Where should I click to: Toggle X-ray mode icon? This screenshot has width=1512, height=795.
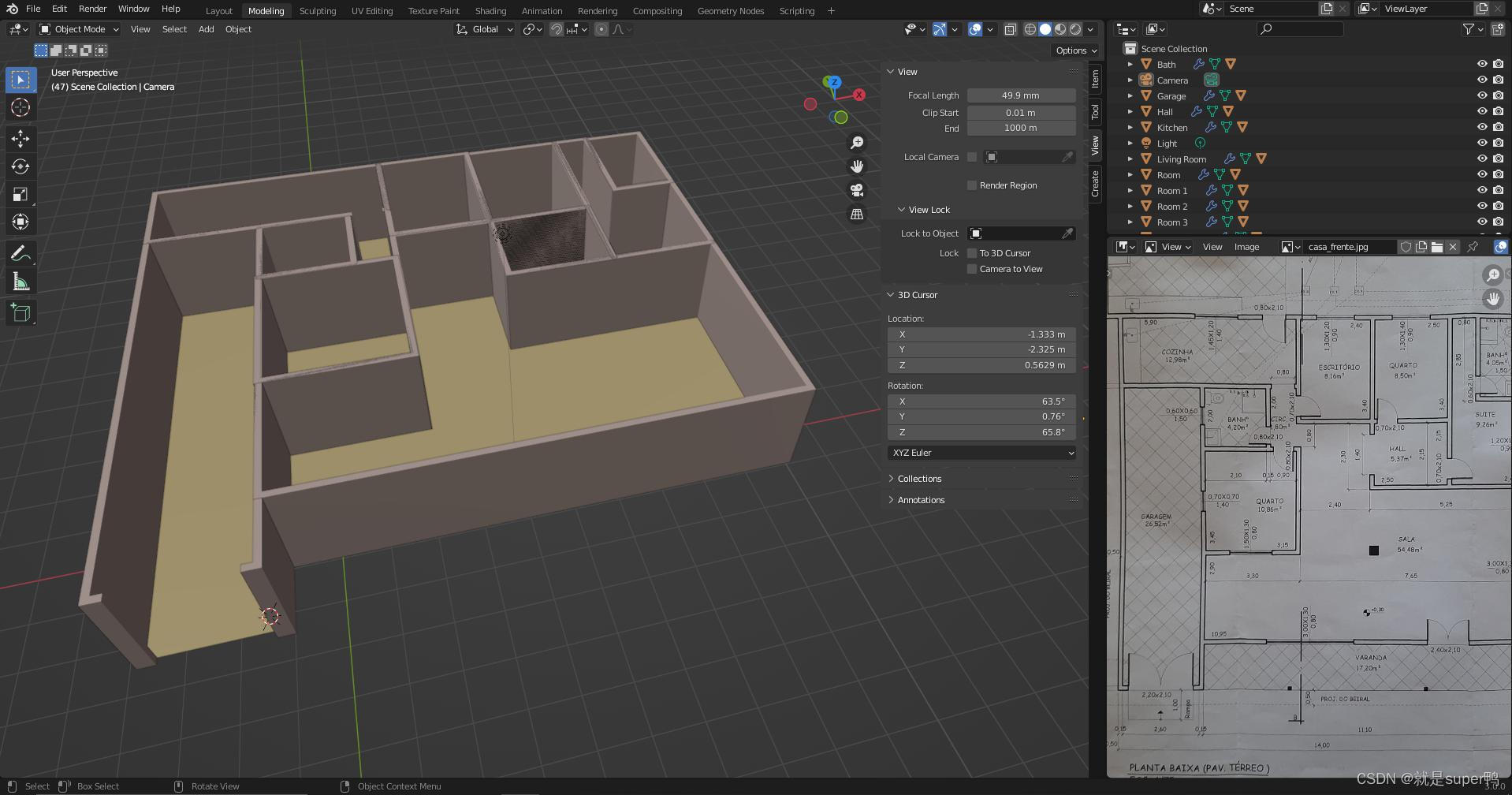(1010, 29)
